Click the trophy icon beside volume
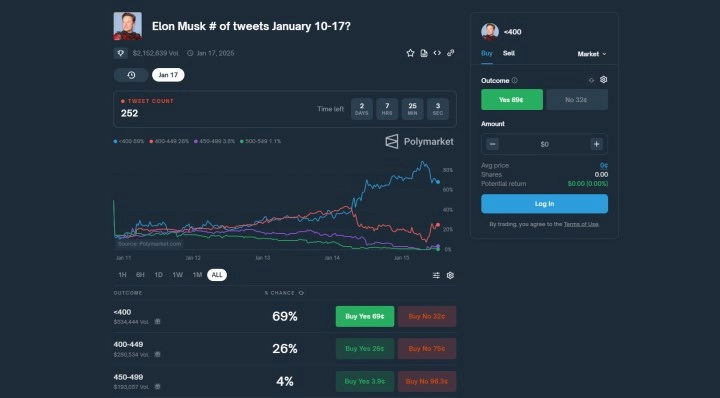 click(121, 53)
